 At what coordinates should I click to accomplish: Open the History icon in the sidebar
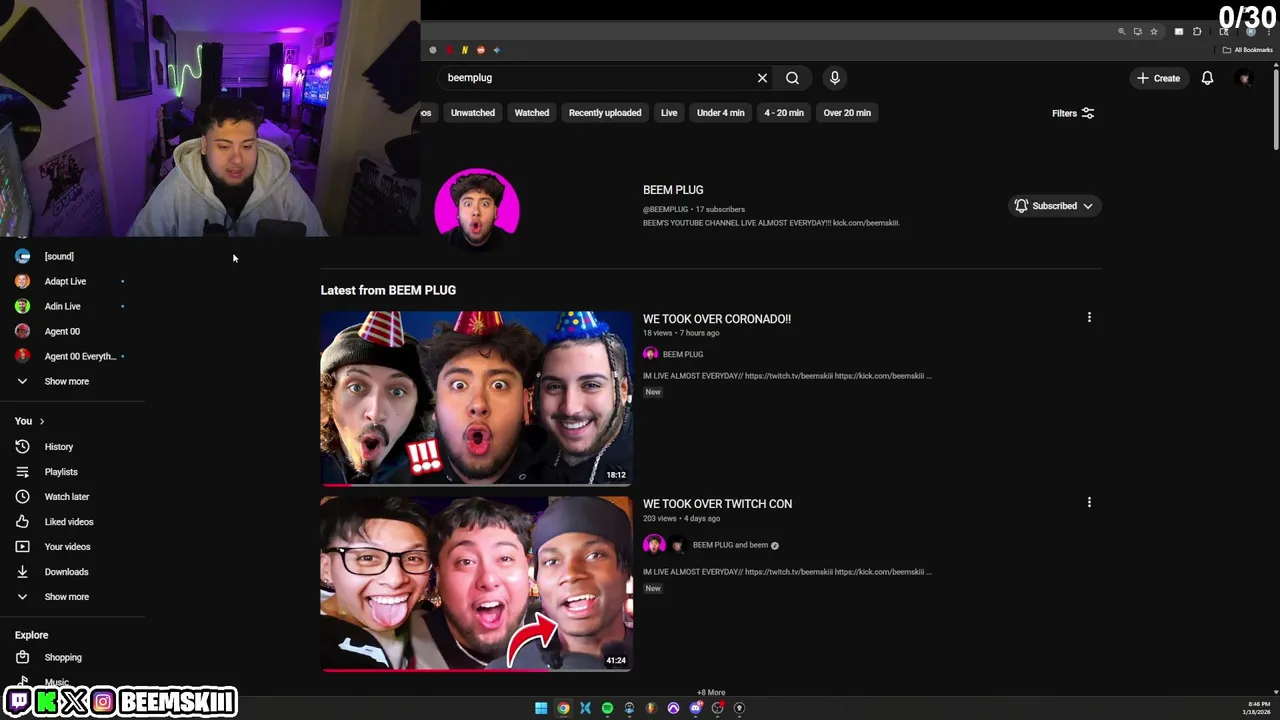22,447
